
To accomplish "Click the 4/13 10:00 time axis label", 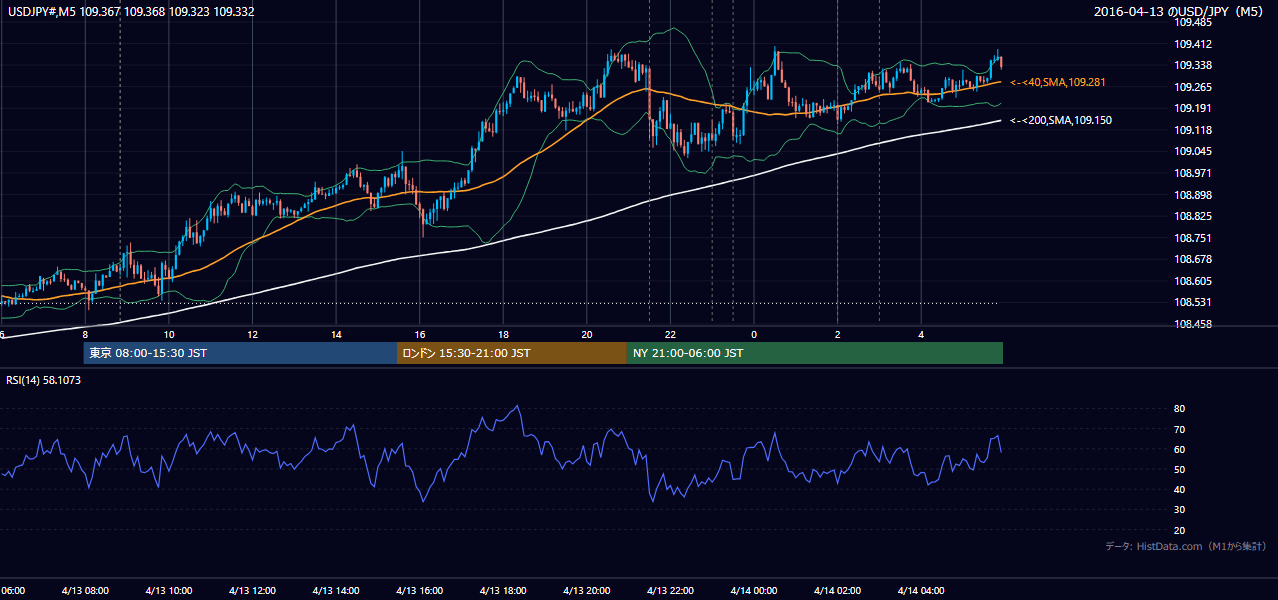I will pos(169,591).
